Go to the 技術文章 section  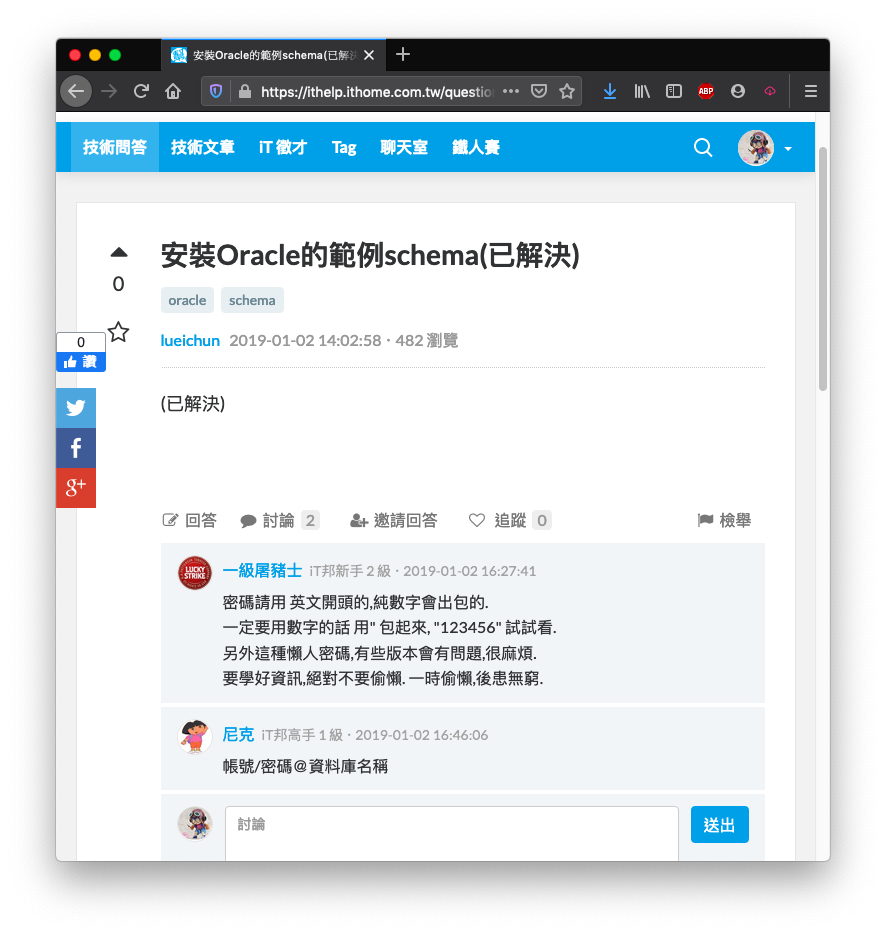(203, 147)
